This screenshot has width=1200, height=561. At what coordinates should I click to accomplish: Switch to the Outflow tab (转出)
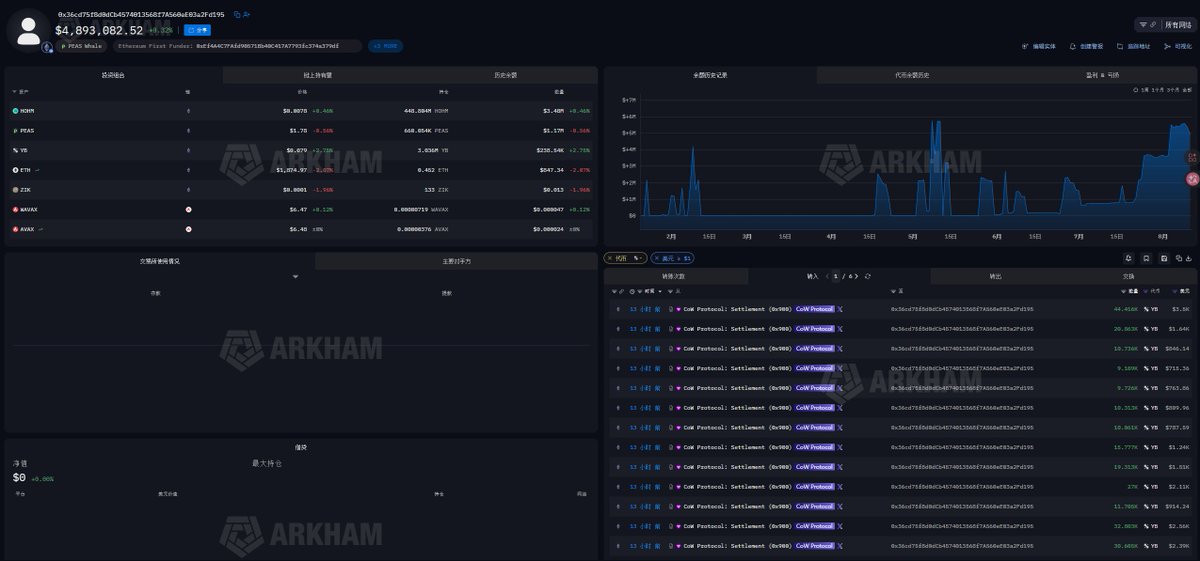click(x=995, y=276)
